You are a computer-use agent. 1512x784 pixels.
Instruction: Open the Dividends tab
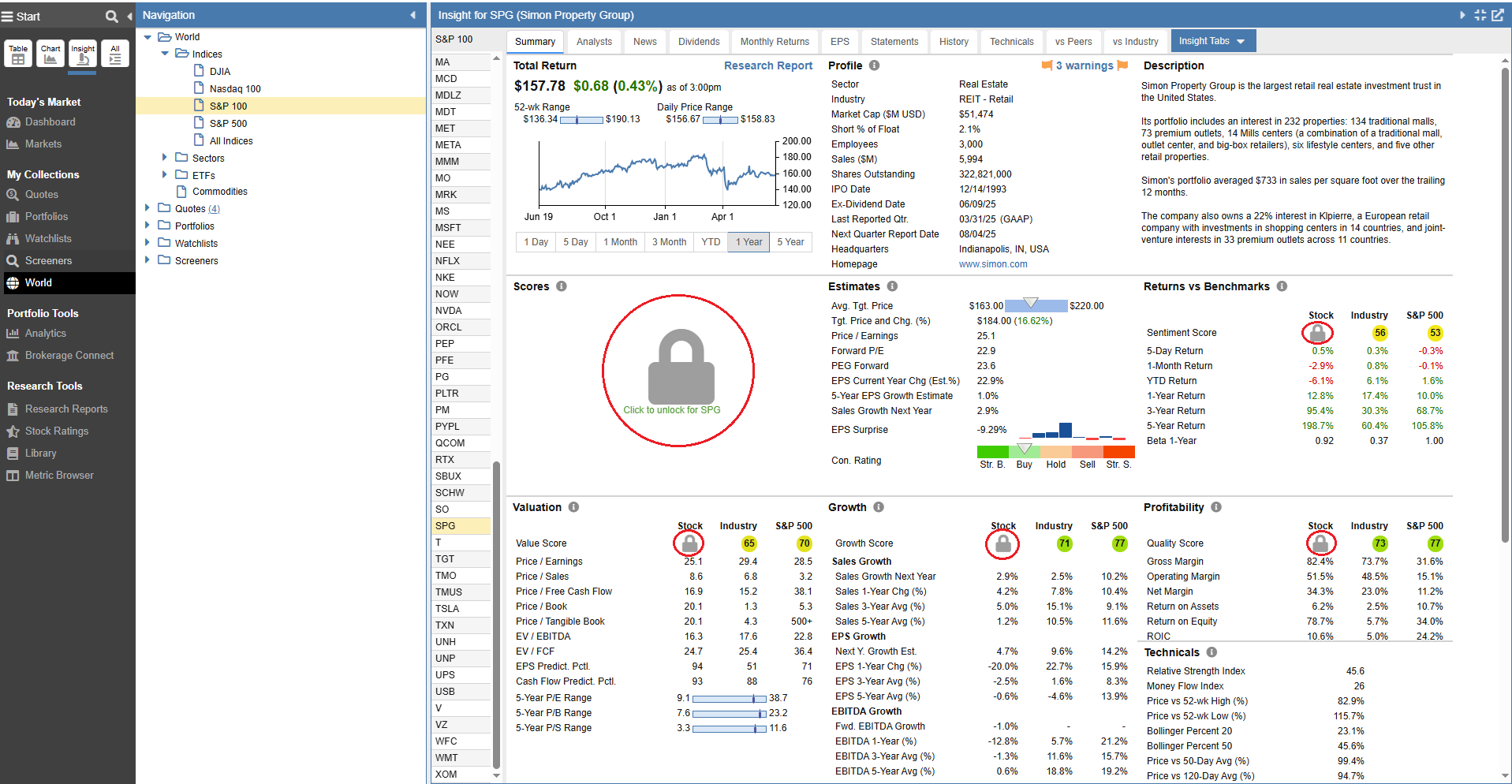699,42
